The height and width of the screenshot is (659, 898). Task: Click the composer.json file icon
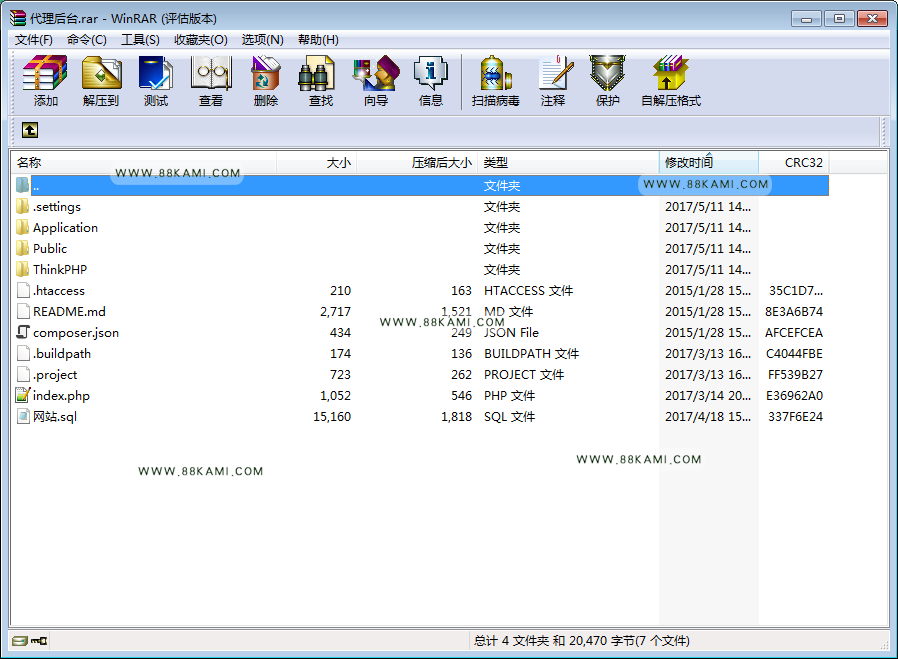(x=22, y=332)
